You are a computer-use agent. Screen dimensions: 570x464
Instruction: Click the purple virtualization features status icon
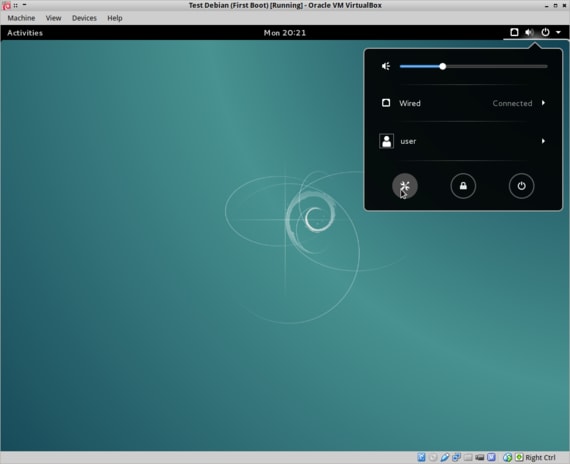coord(491,457)
